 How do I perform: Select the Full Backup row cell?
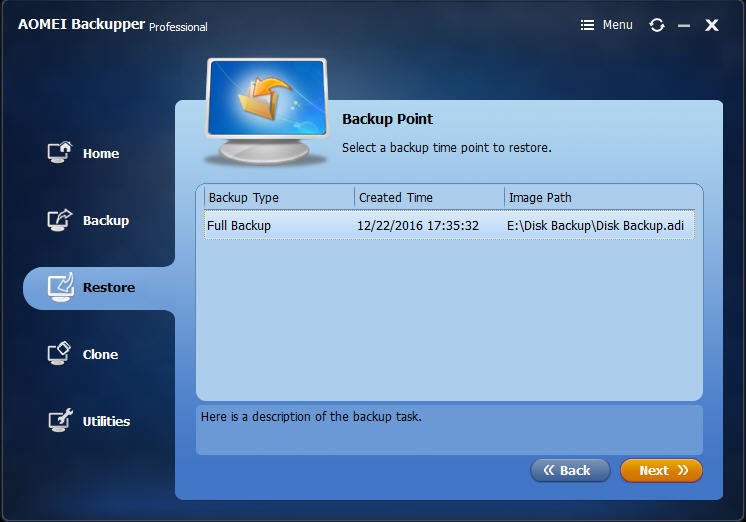click(239, 225)
